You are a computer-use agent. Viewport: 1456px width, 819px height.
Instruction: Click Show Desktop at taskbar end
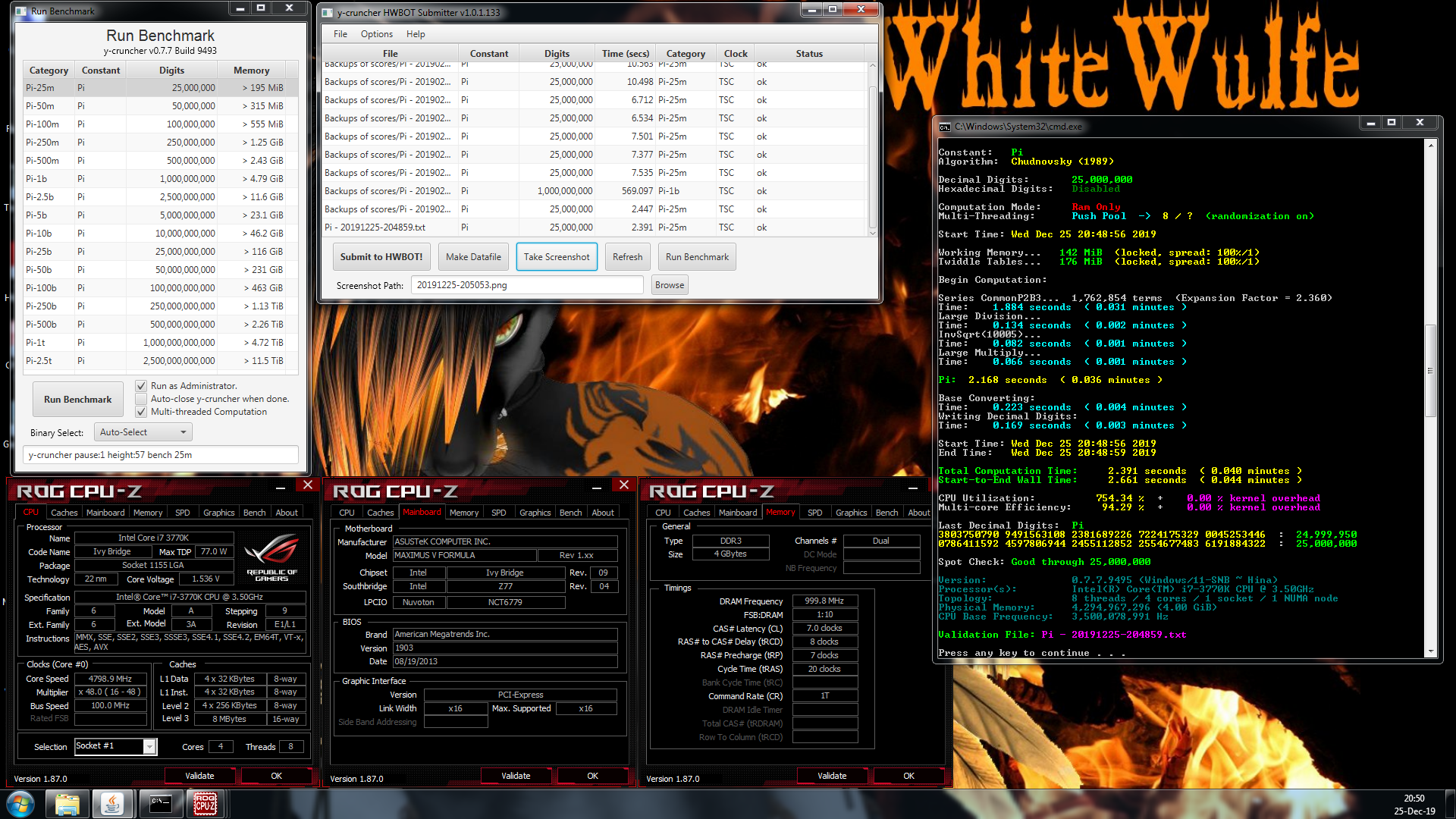[1450, 804]
